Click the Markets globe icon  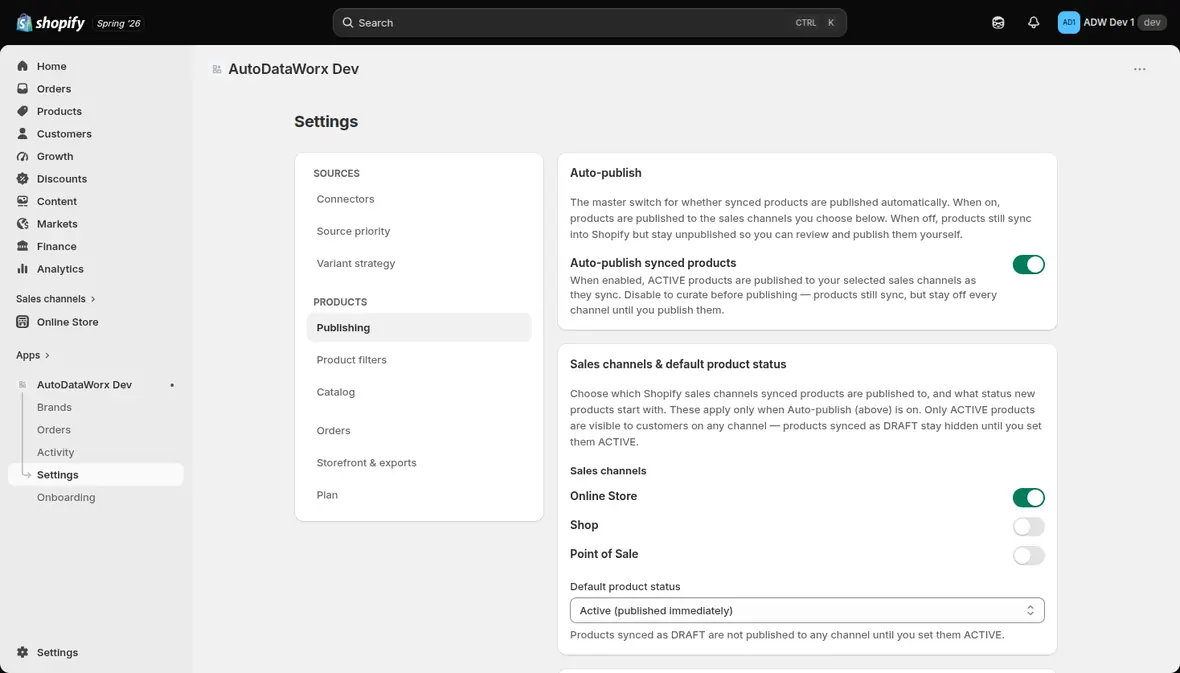(23, 224)
